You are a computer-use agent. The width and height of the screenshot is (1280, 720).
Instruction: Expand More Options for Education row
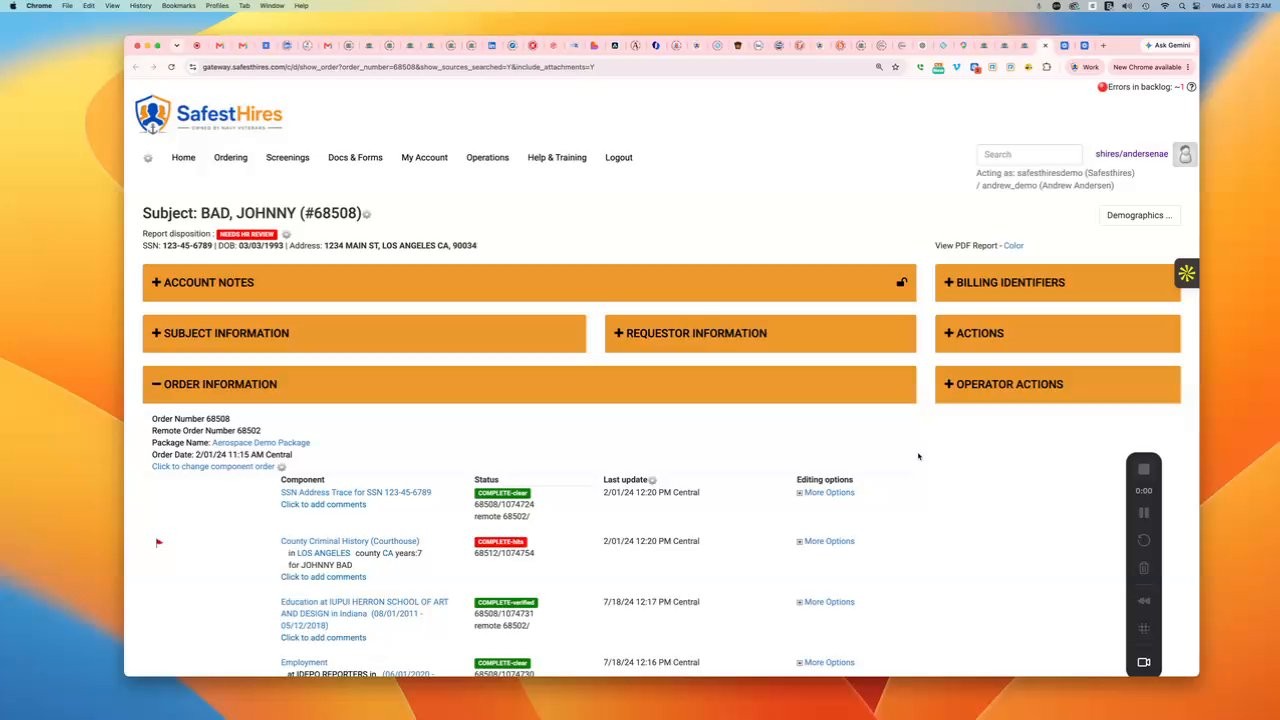825,603
